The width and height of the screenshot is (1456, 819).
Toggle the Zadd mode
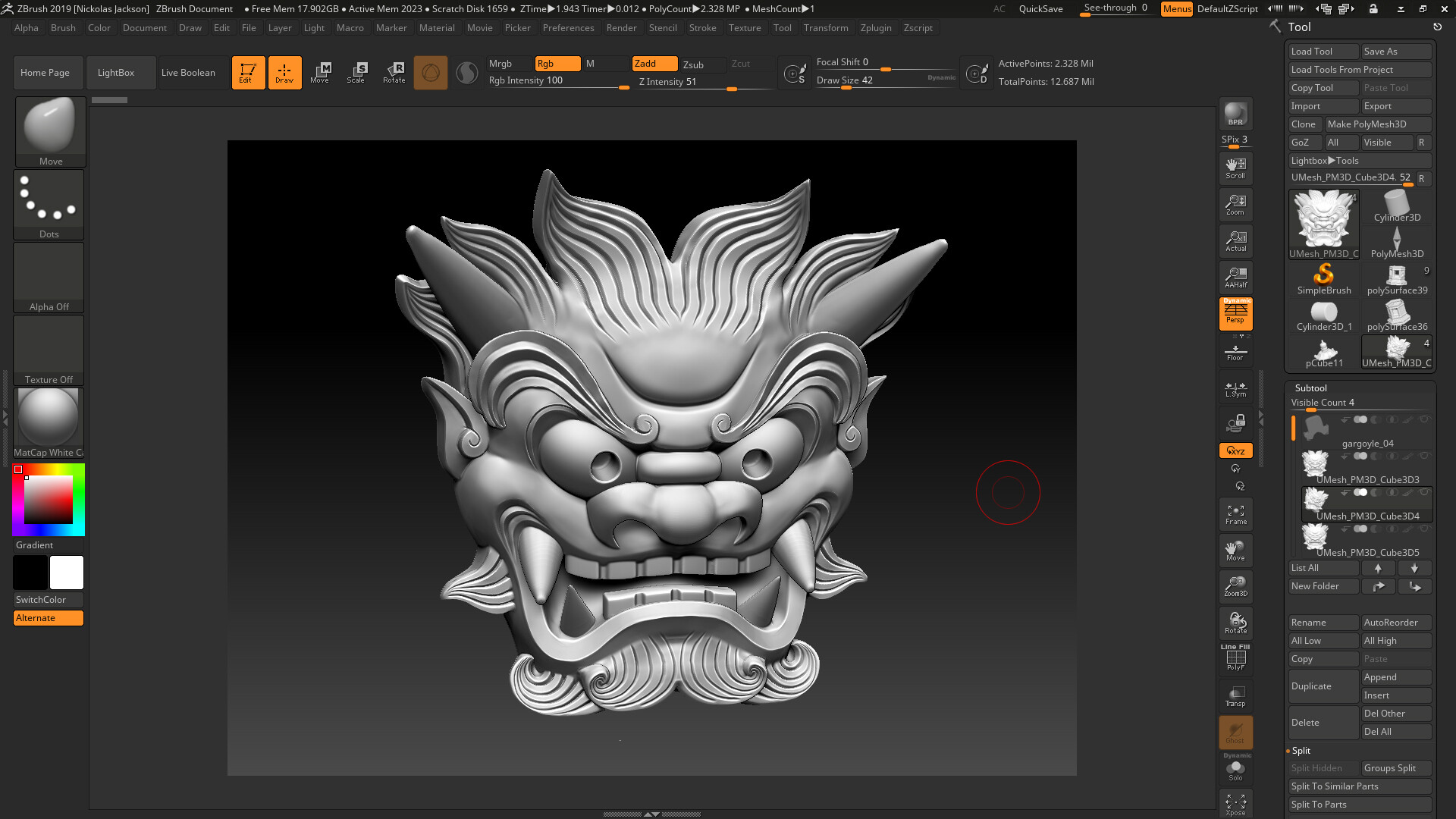654,64
